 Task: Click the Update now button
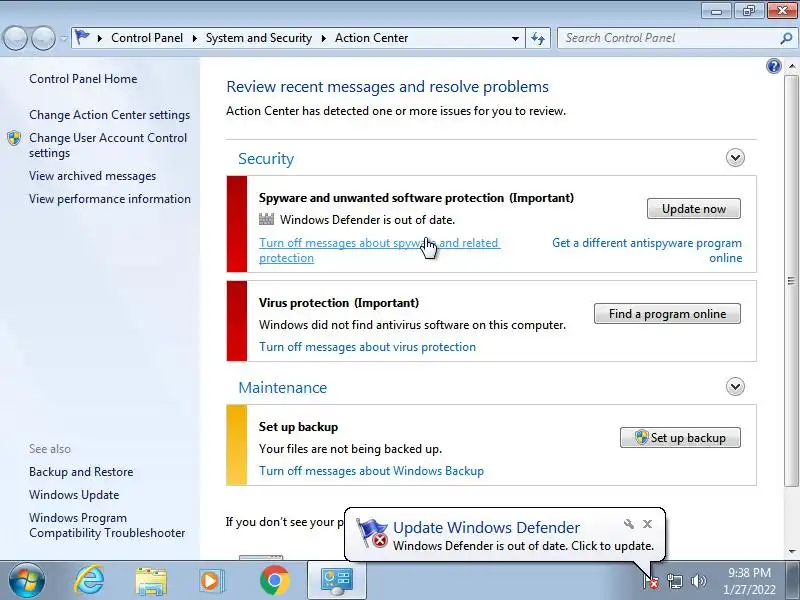coord(693,209)
